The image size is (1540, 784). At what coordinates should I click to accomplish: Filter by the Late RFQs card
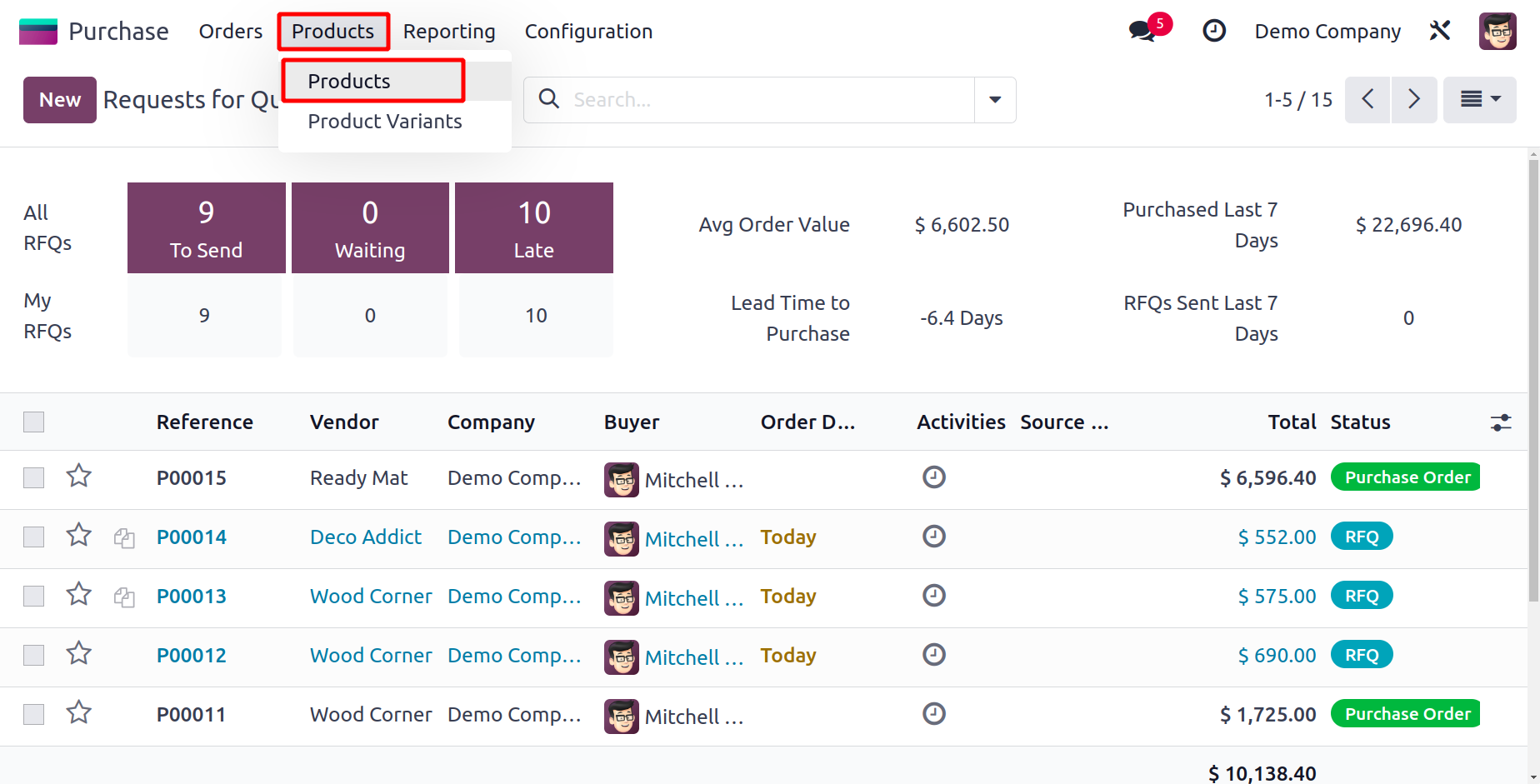tap(533, 227)
